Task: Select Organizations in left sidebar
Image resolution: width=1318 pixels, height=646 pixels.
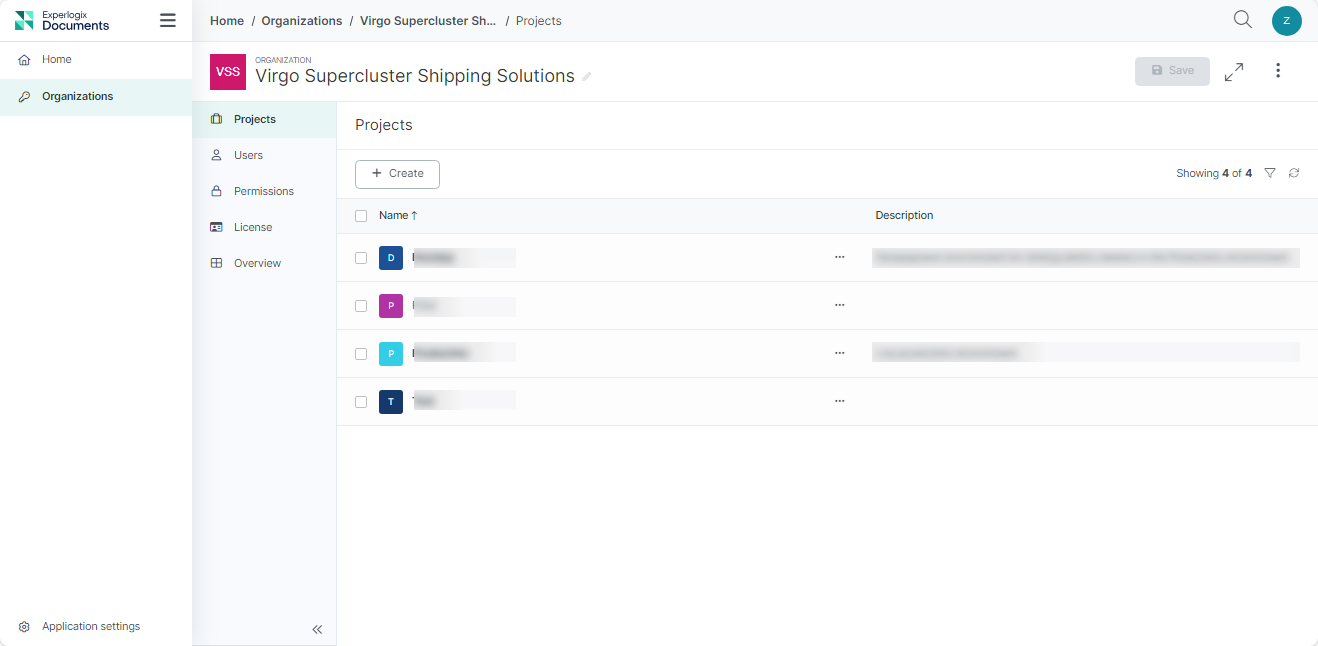Action: coord(96,97)
